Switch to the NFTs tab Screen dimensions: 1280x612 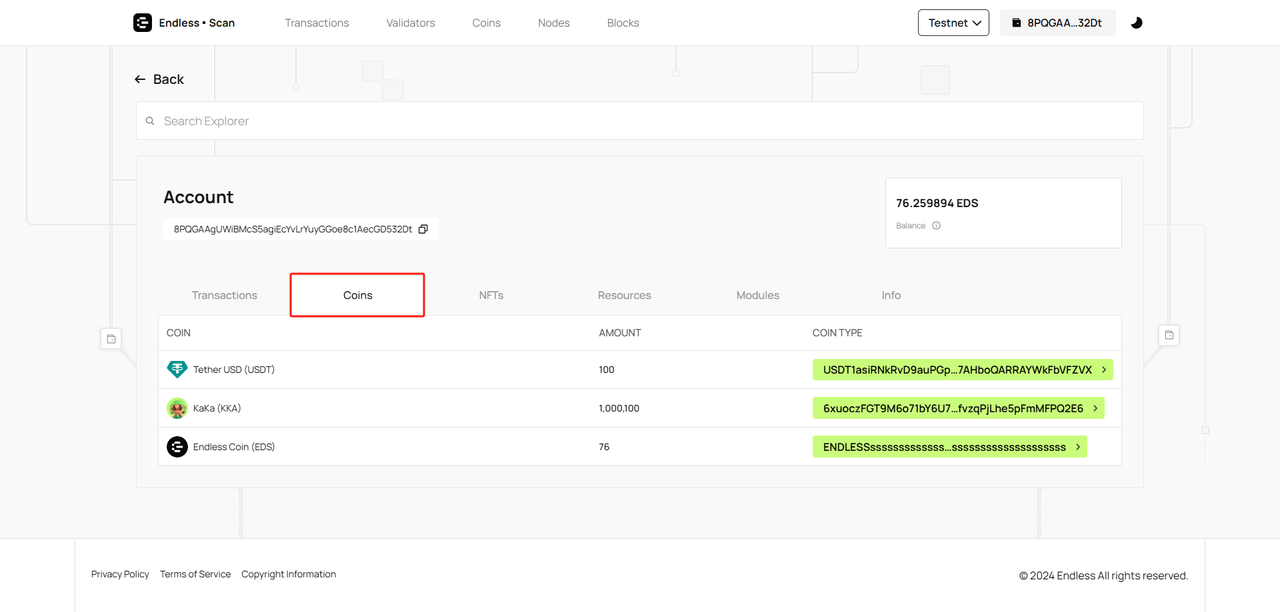pos(491,295)
